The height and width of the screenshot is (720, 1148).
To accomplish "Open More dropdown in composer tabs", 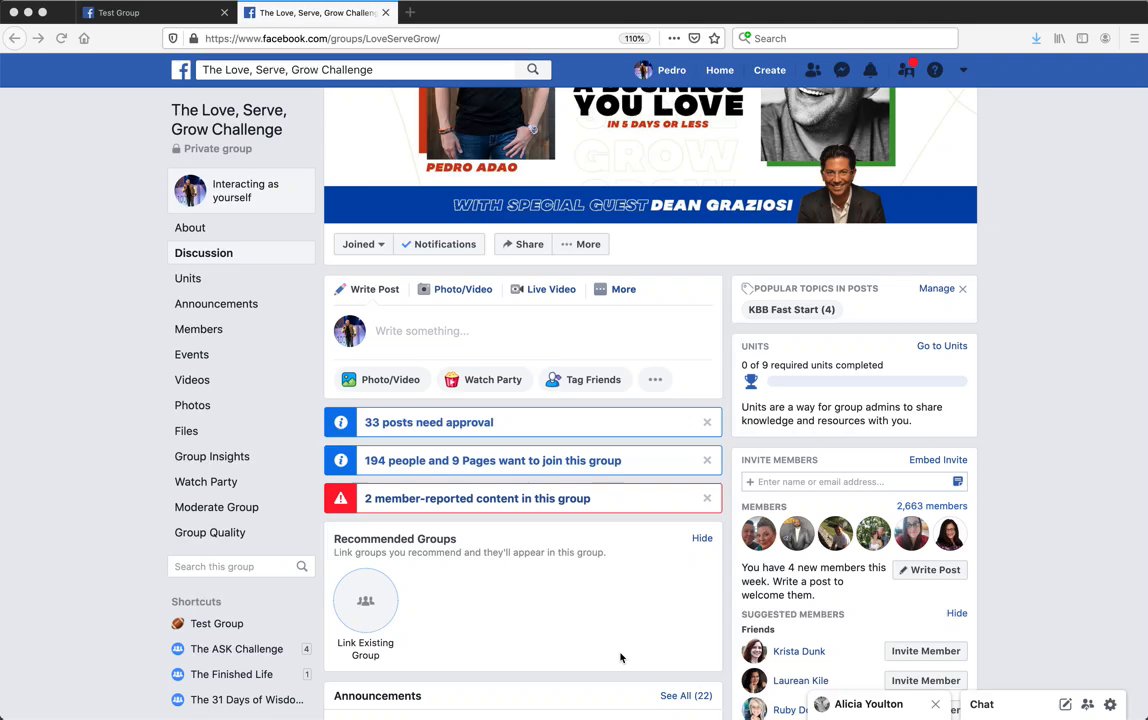I will point(615,289).
